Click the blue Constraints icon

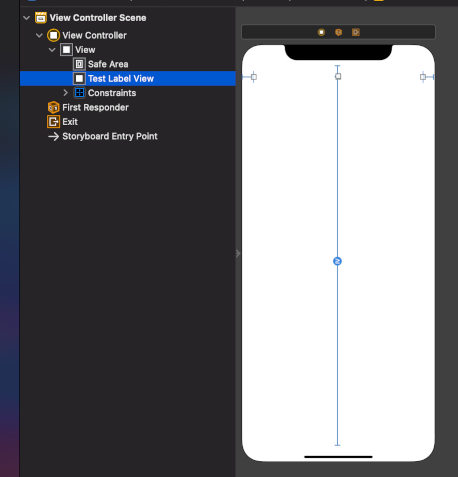pos(79,93)
